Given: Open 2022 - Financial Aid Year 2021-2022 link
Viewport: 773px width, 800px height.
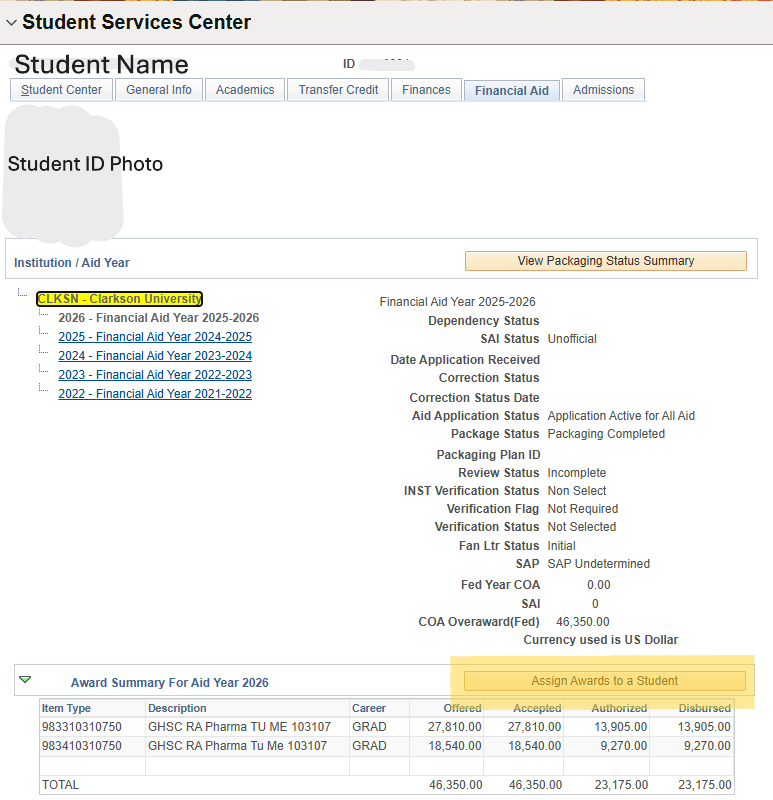Looking at the screenshot, I should pyautogui.click(x=155, y=394).
